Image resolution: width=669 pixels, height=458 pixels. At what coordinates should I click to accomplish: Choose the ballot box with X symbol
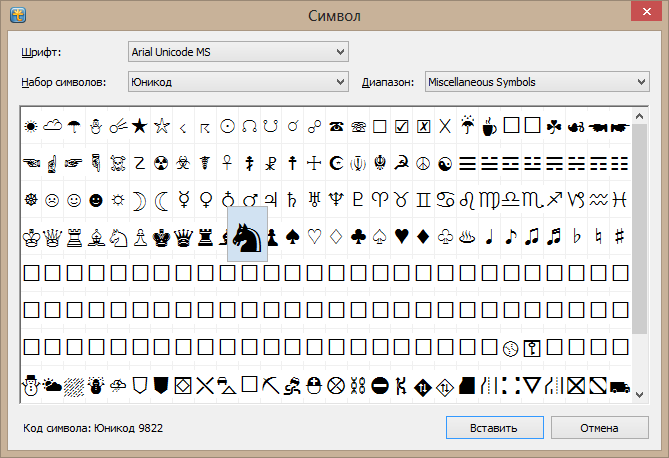423,126
